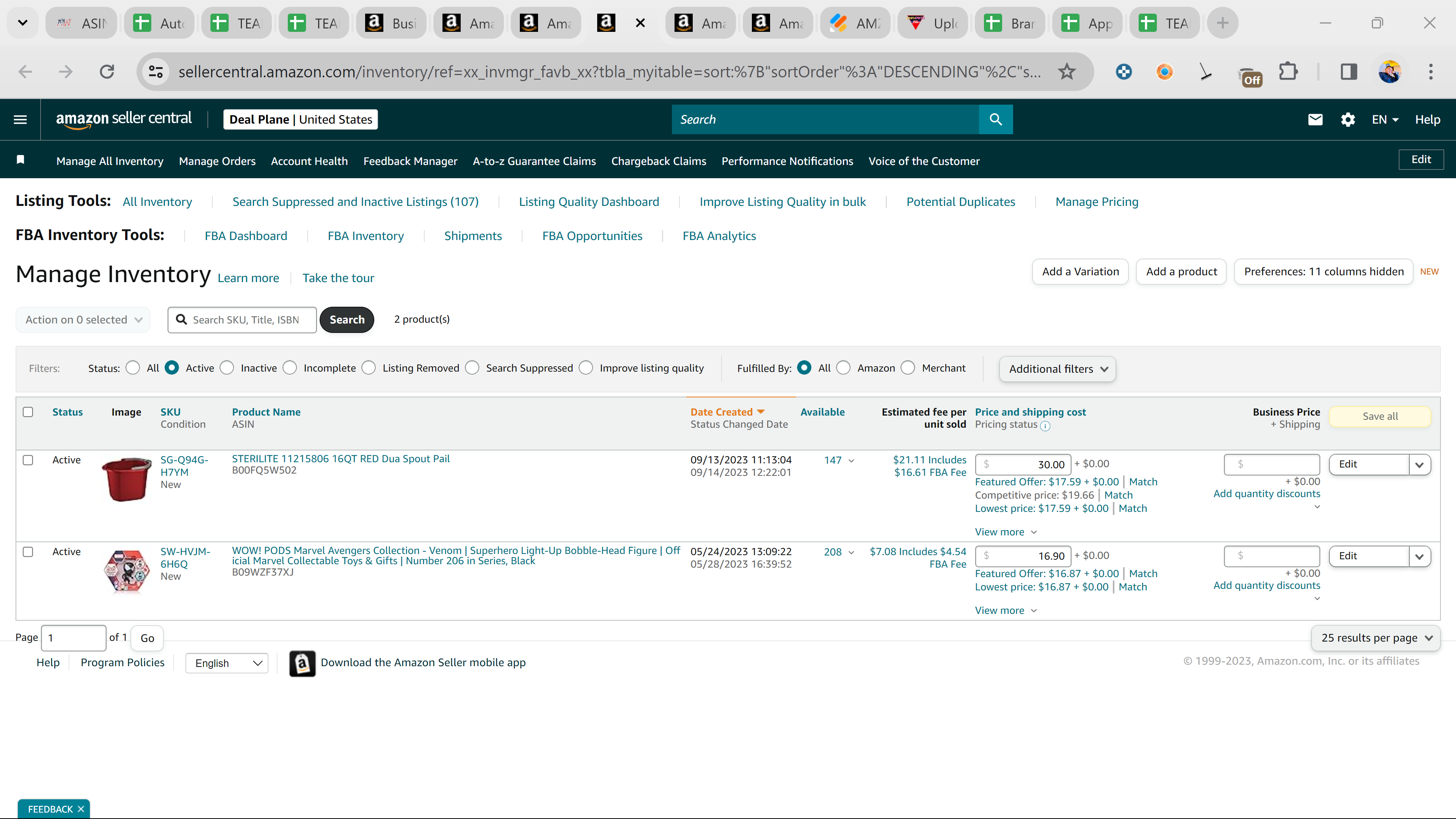Open the Chrome three-dot menu

(x=1431, y=72)
